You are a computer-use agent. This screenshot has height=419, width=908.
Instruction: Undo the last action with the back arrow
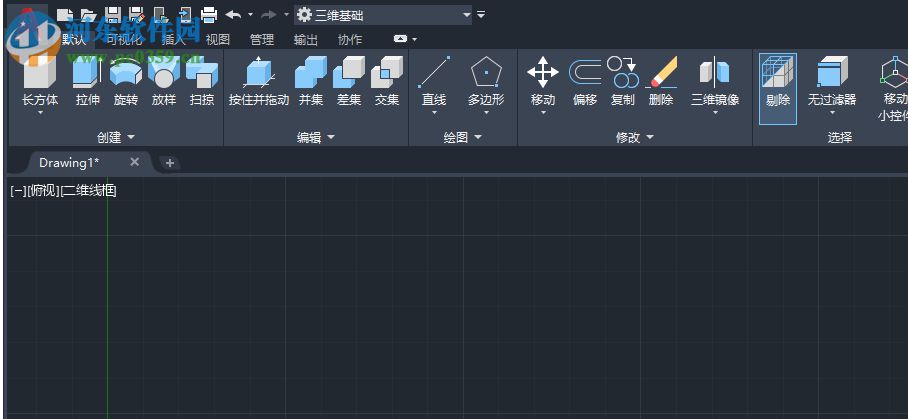233,14
